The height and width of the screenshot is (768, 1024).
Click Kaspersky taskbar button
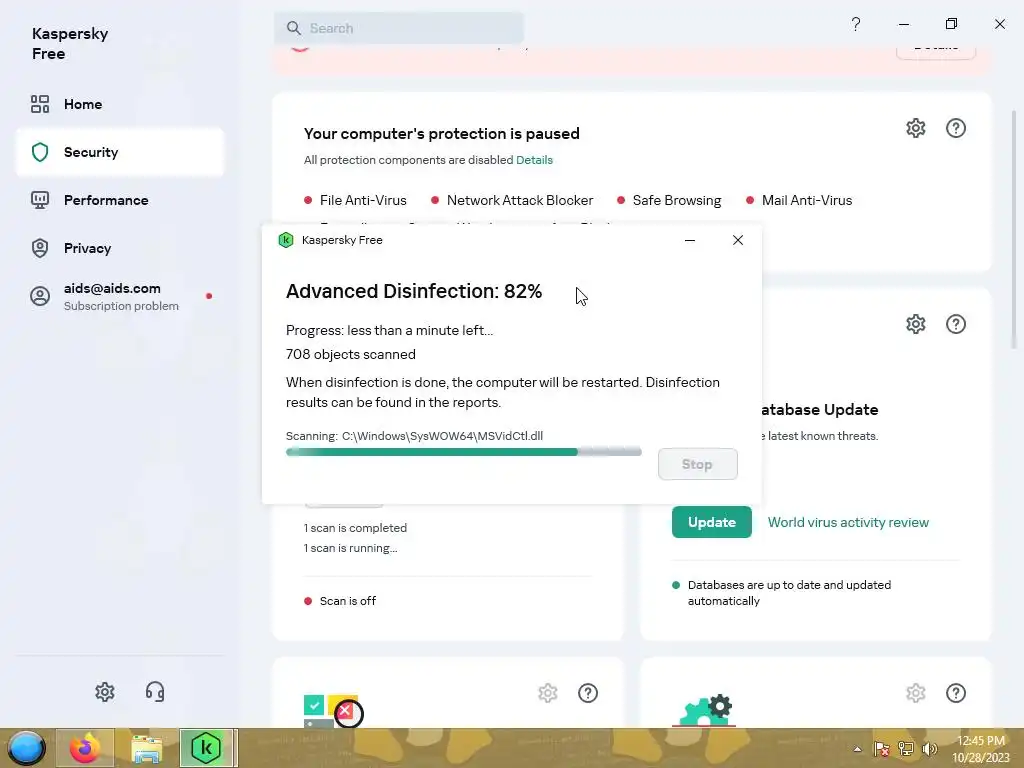pos(206,748)
